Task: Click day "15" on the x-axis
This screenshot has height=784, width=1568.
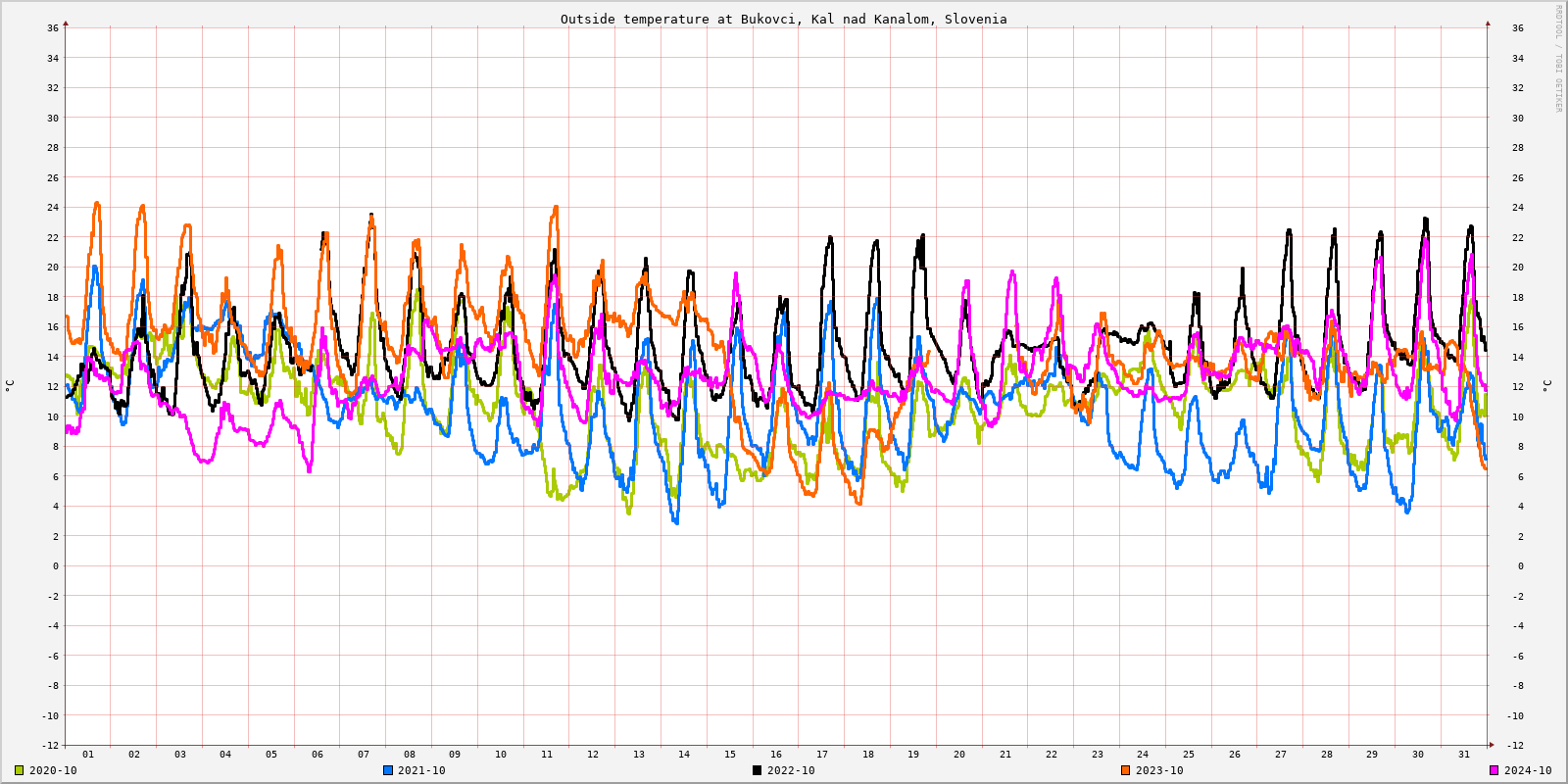Action: pos(730,755)
